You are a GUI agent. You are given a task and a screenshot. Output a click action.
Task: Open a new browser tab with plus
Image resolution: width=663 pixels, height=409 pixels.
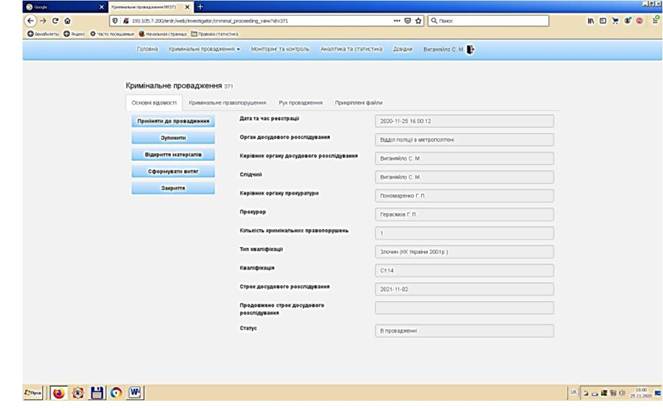click(x=200, y=7)
